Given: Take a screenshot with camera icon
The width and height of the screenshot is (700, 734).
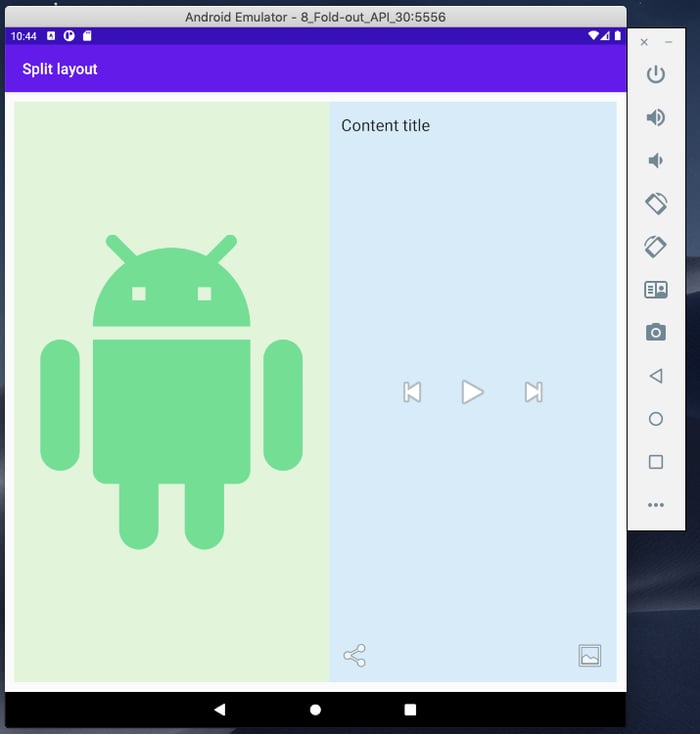Looking at the screenshot, I should 656,332.
